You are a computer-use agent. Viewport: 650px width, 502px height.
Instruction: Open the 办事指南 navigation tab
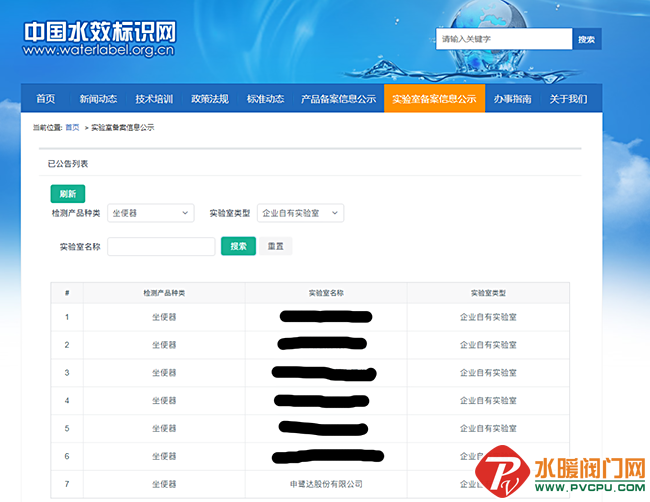pyautogui.click(x=512, y=99)
